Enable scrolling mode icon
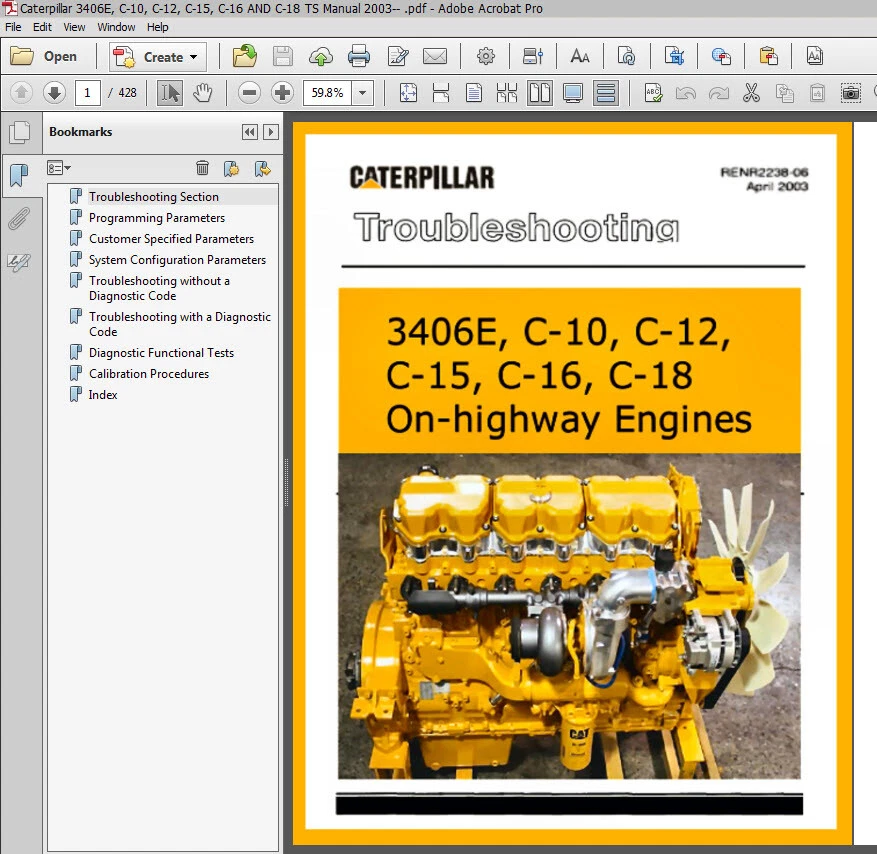The height and width of the screenshot is (854, 877). click(x=606, y=93)
